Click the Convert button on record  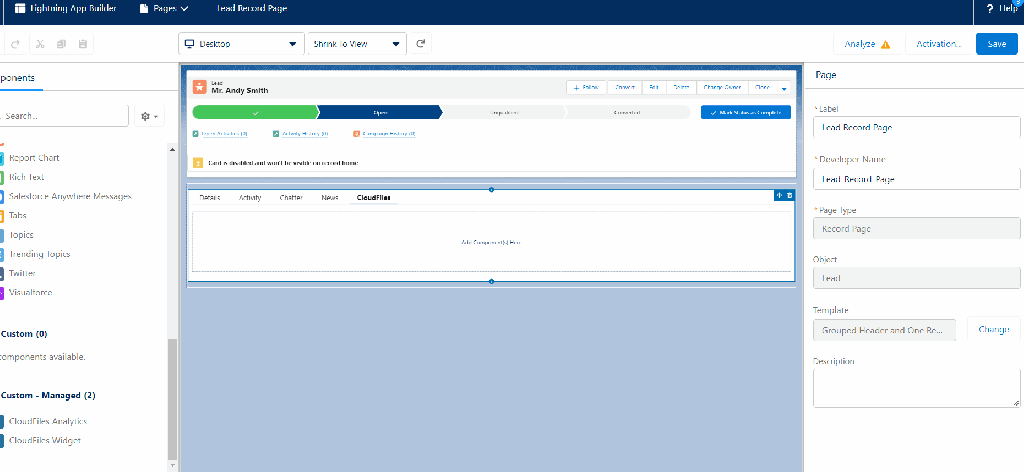tap(625, 87)
